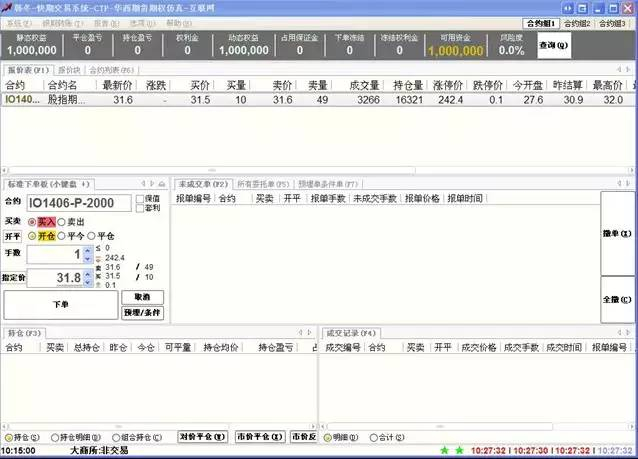Click right tab-scroll arrow in 持仓 panel header
This screenshot has height=459, width=638.
[309, 332]
